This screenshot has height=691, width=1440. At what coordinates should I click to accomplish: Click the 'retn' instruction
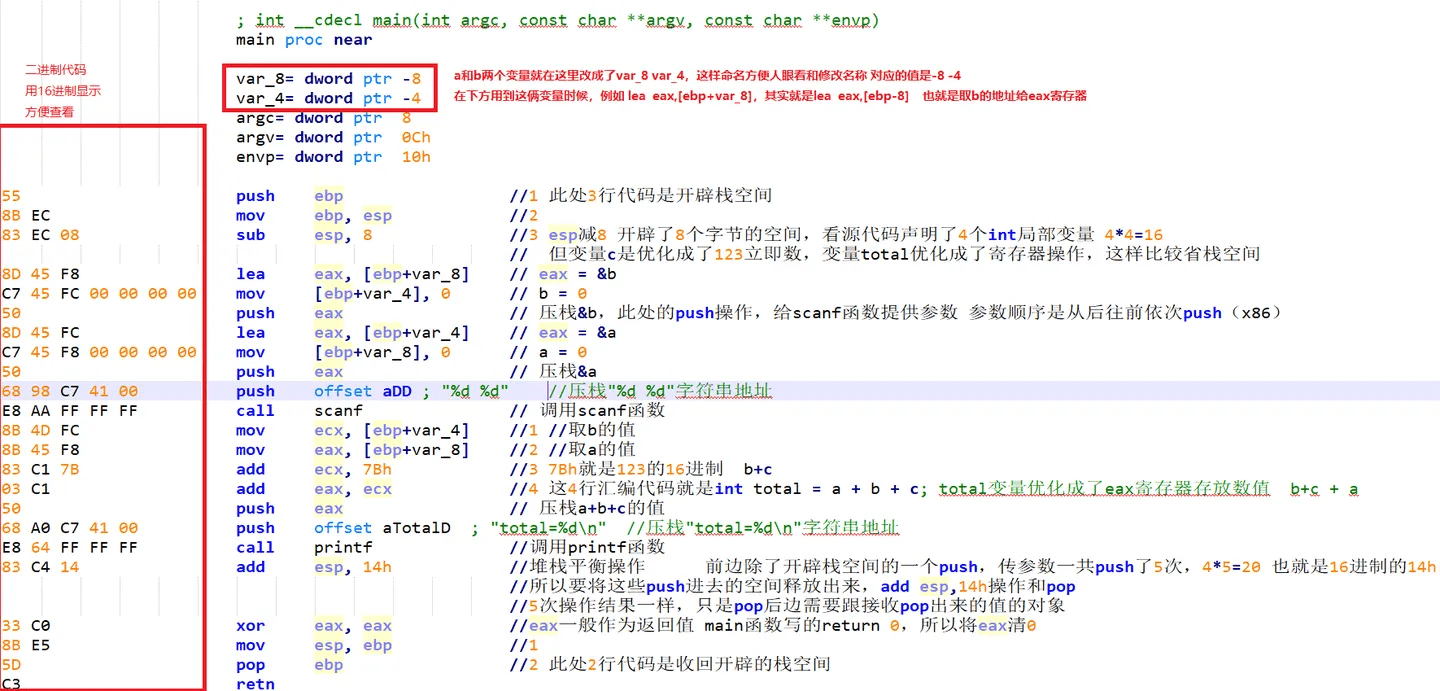255,684
